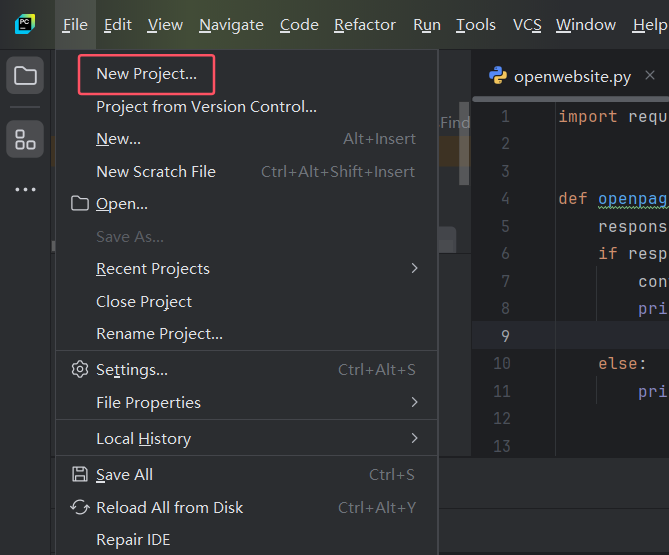Image resolution: width=669 pixels, height=555 pixels.
Task: Click the Settings gear icon in File menu
Action: (x=80, y=370)
